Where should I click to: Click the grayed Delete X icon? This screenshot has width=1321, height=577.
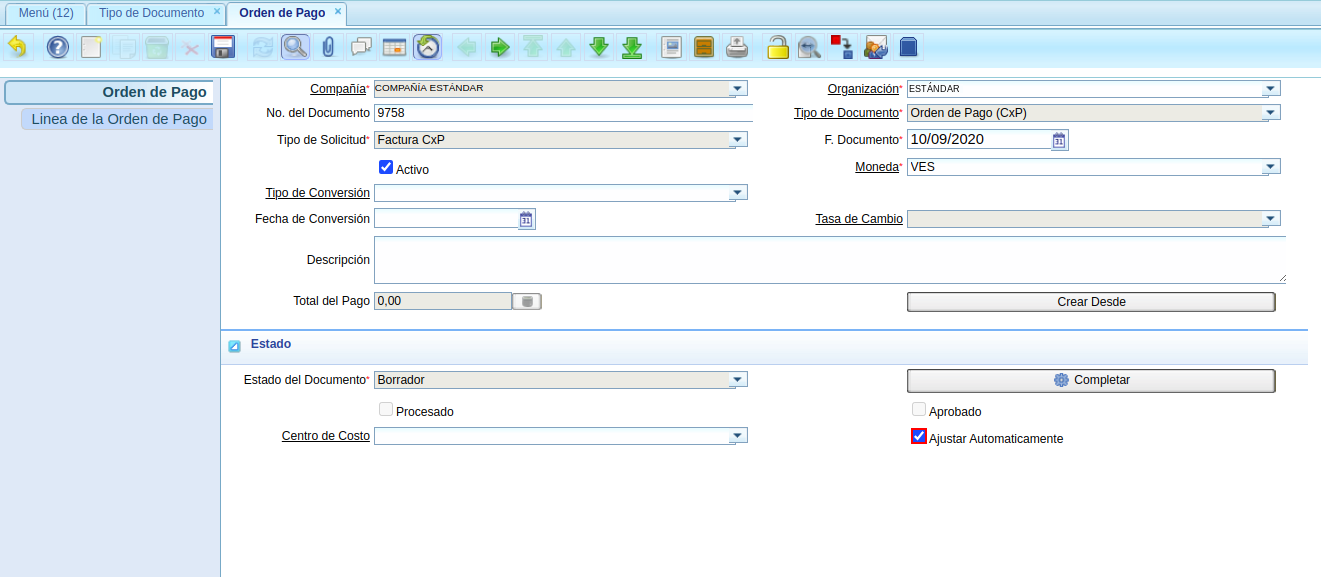point(189,47)
